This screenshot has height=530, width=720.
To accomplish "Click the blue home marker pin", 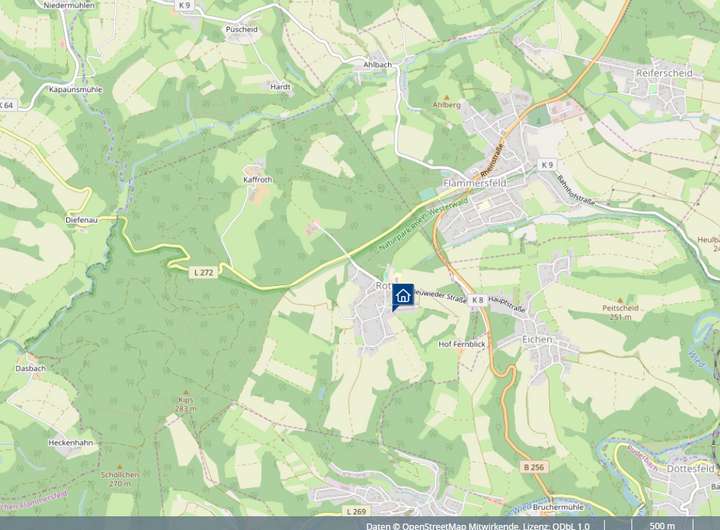I will coord(402,296).
